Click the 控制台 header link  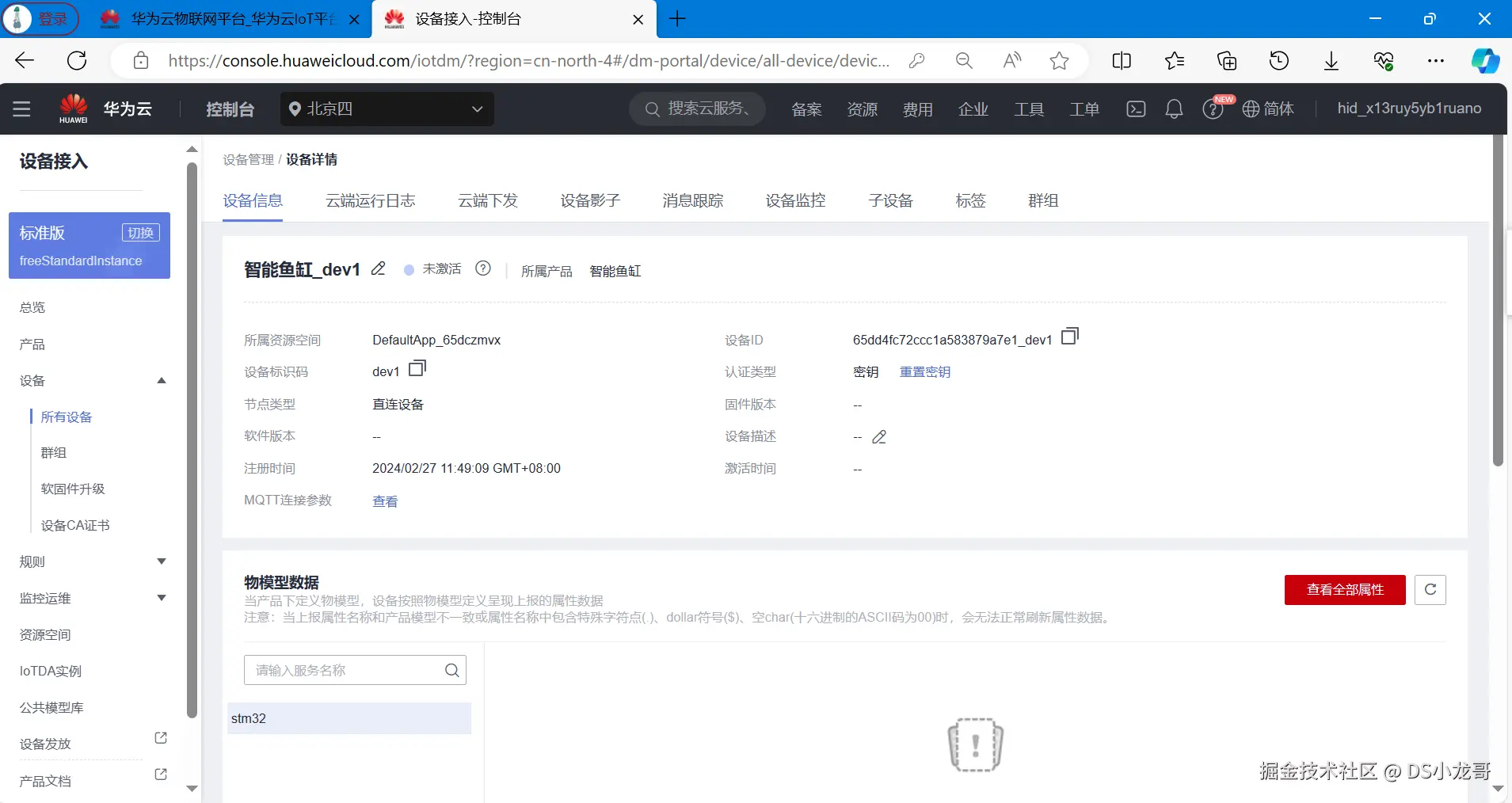pyautogui.click(x=230, y=109)
